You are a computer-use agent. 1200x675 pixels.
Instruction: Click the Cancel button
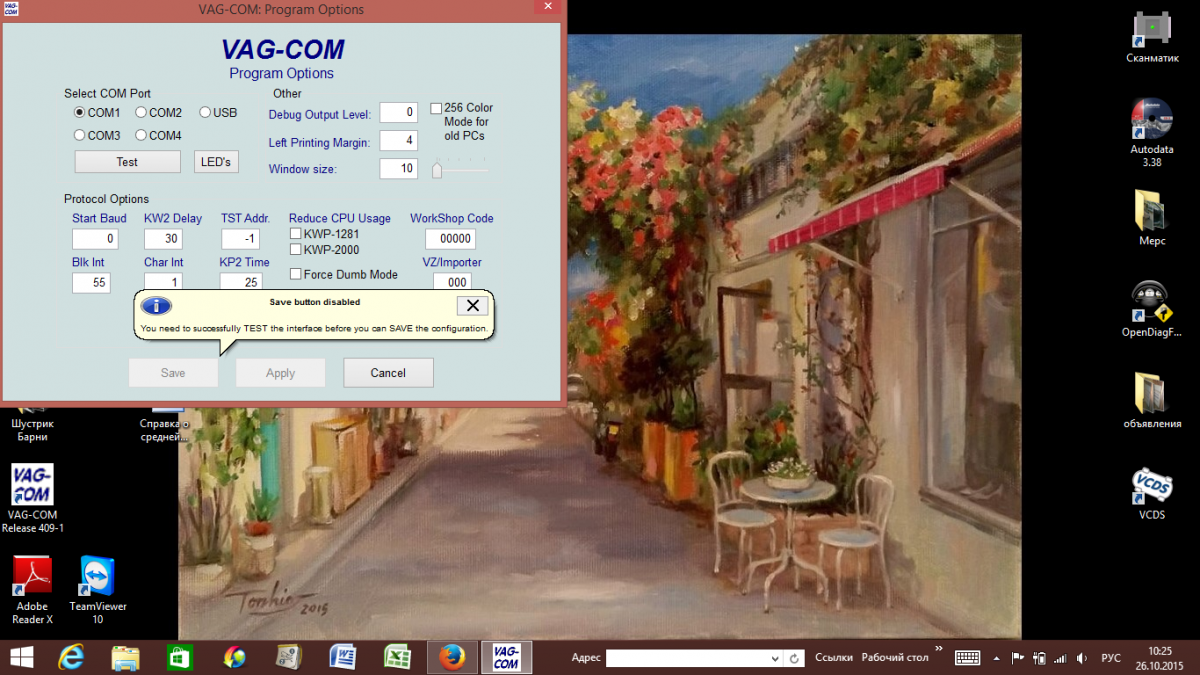tap(388, 373)
